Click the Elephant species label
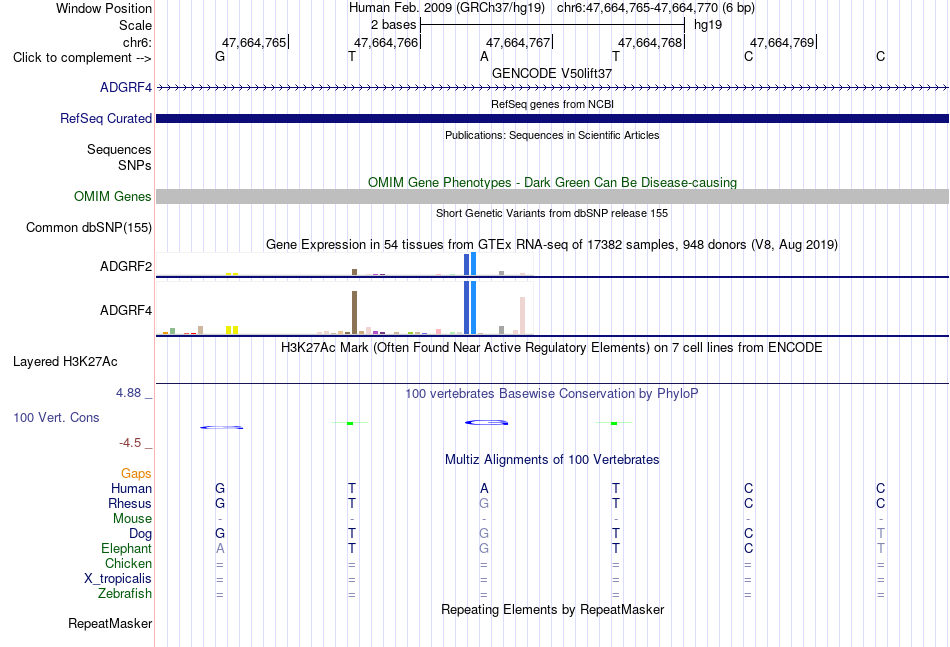This screenshot has width=950, height=647. (x=127, y=548)
